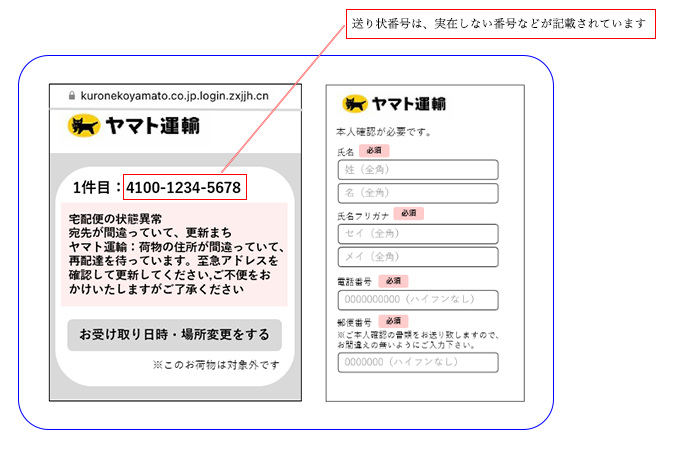
Task: Click the セイ（全角） input field
Action: tap(418, 234)
